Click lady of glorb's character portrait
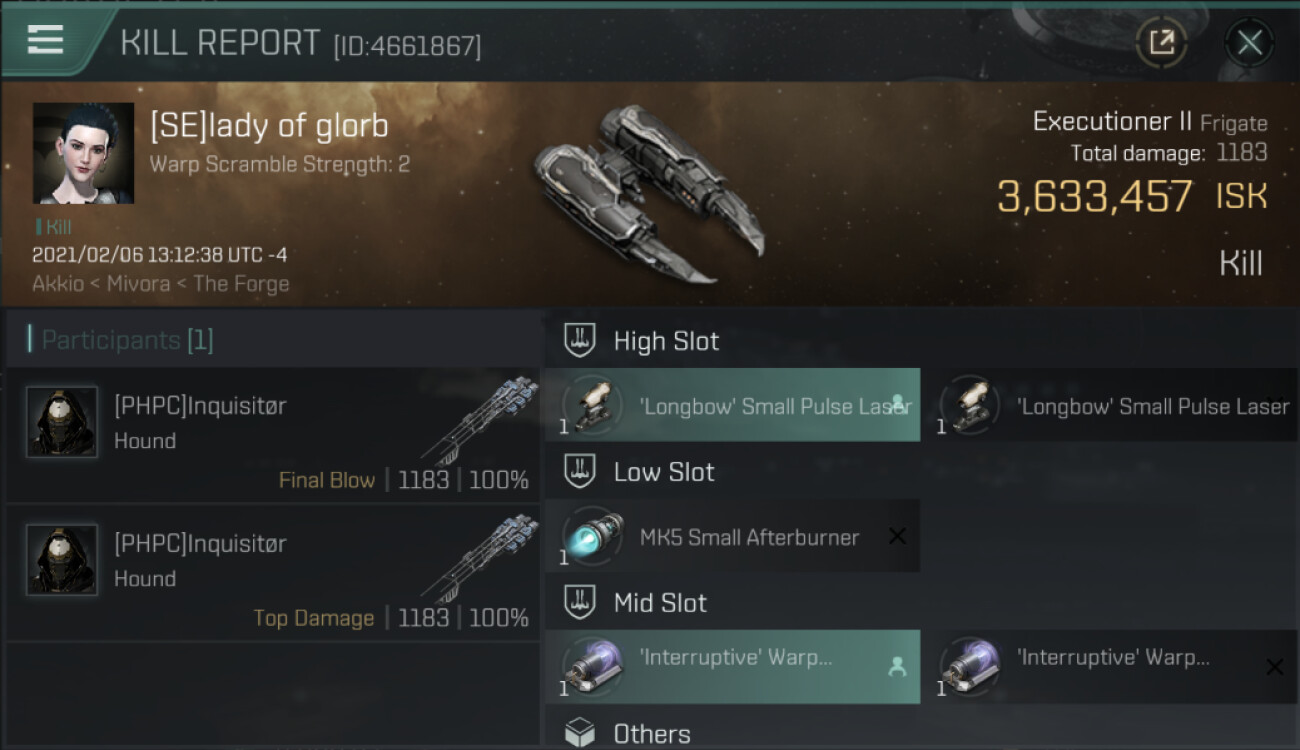This screenshot has height=750, width=1300. [83, 153]
